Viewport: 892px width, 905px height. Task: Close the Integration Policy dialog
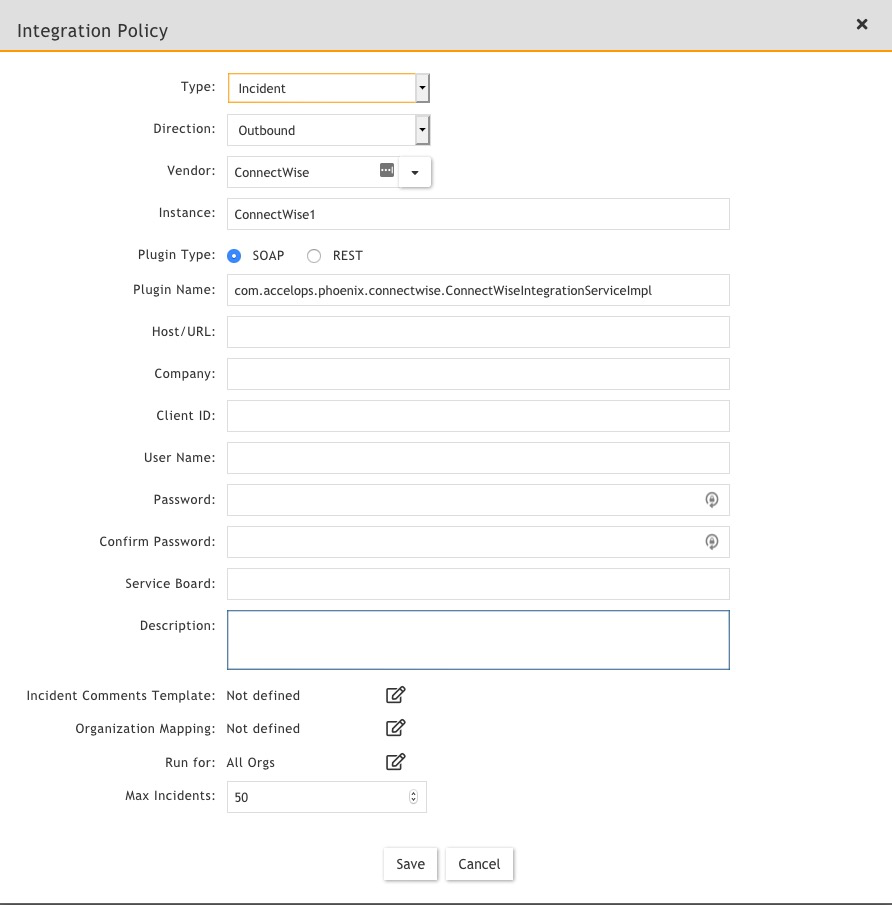click(x=862, y=25)
